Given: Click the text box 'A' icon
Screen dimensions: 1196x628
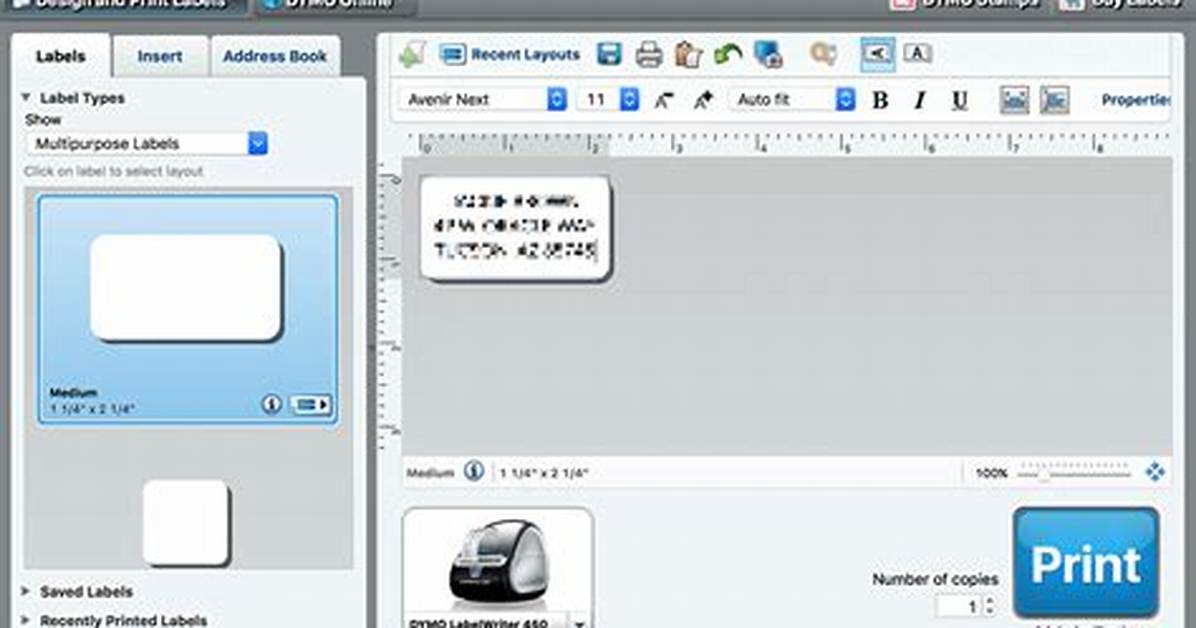Looking at the screenshot, I should point(917,53).
